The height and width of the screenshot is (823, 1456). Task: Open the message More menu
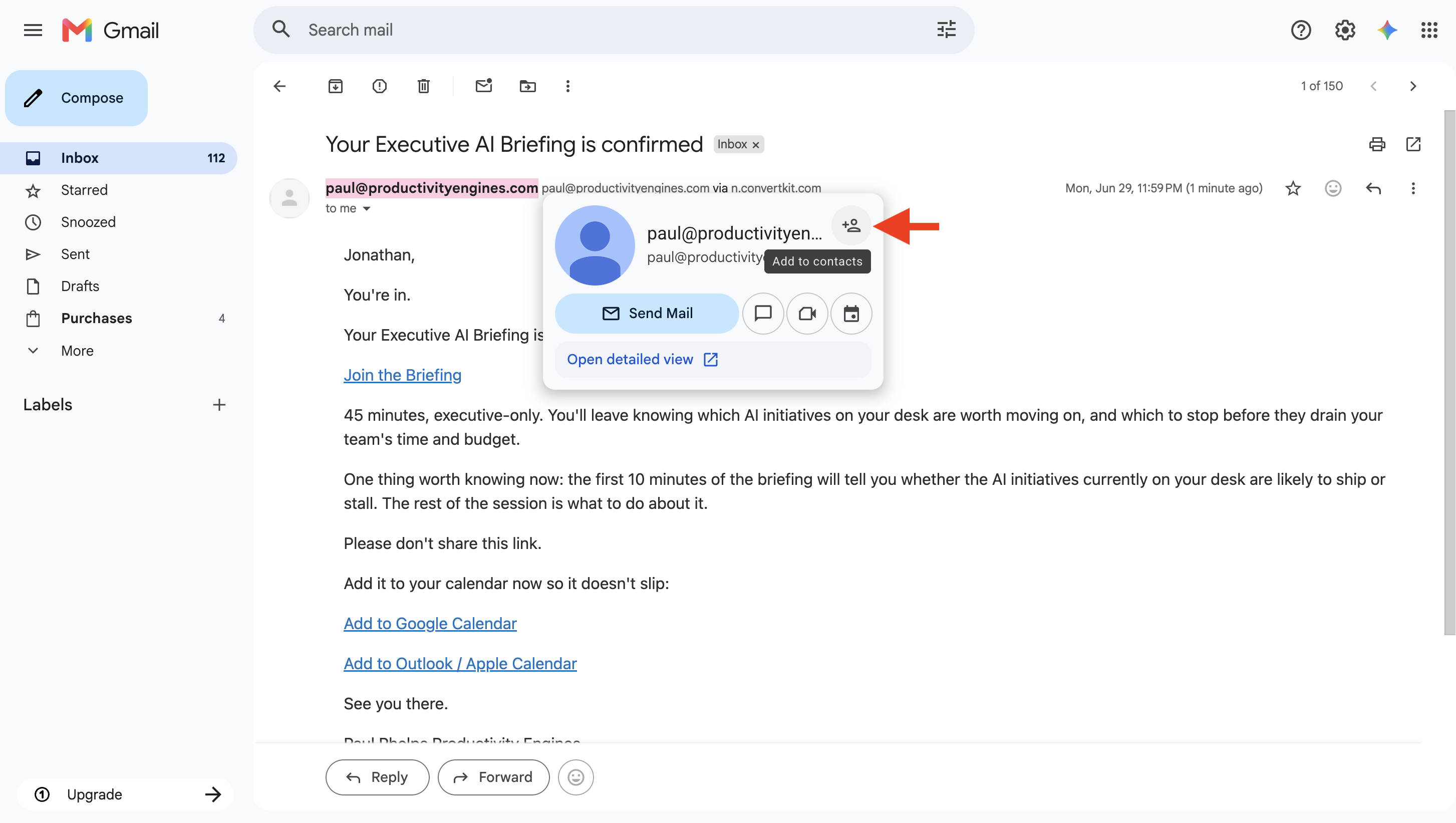tap(1413, 188)
